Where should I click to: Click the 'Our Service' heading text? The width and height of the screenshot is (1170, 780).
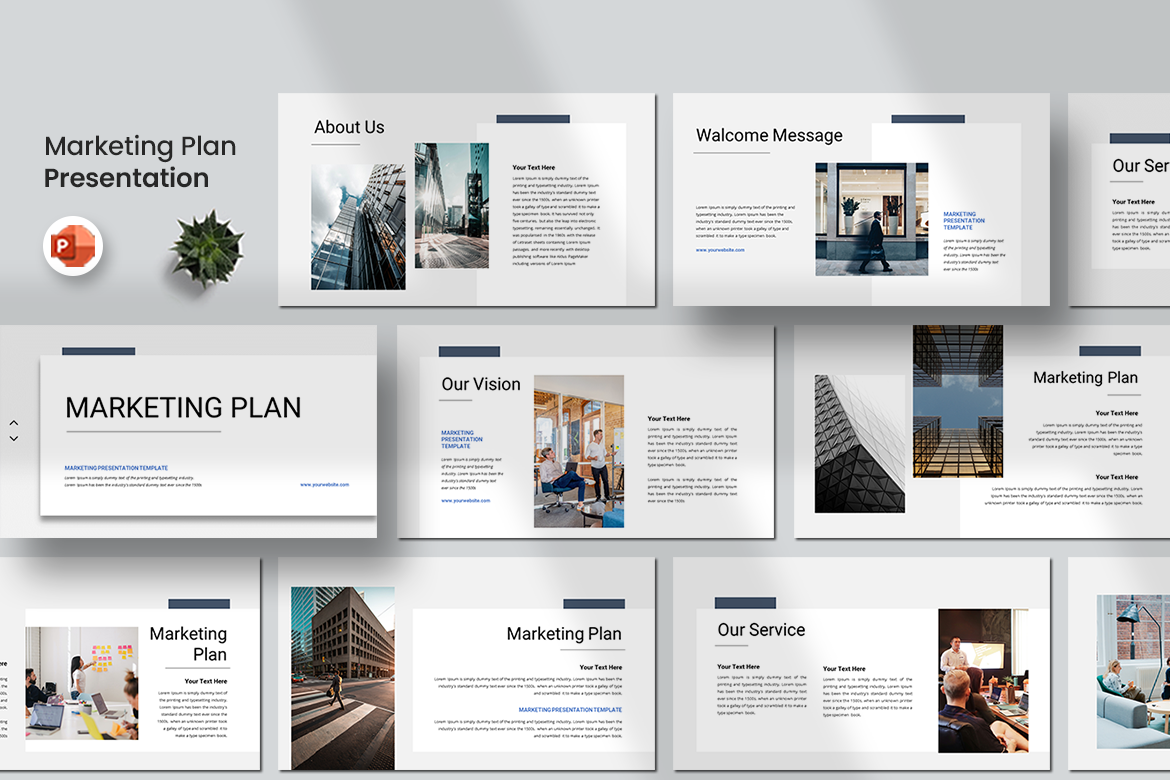click(761, 630)
